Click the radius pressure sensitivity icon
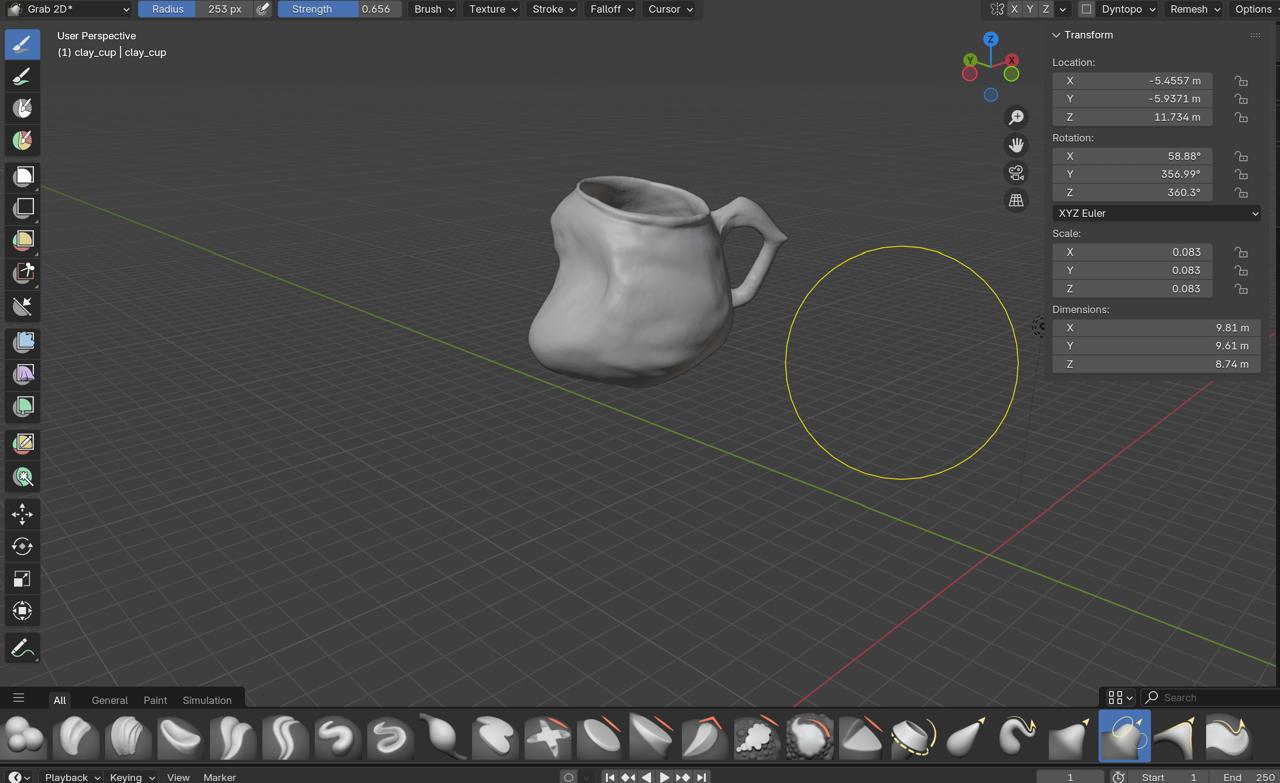Screen dimensions: 1280x783 point(263,9)
